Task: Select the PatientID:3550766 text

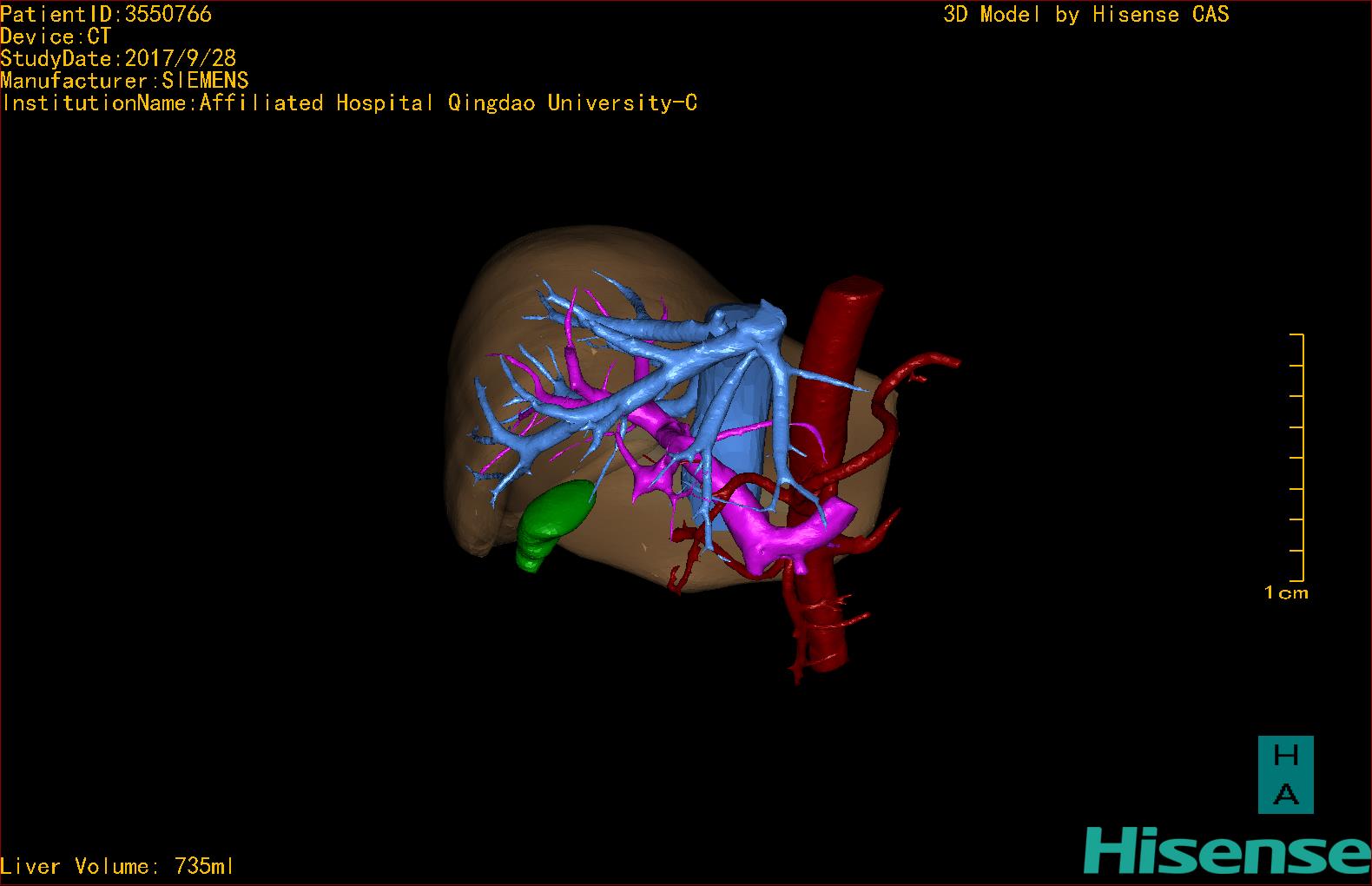Action: tap(106, 14)
